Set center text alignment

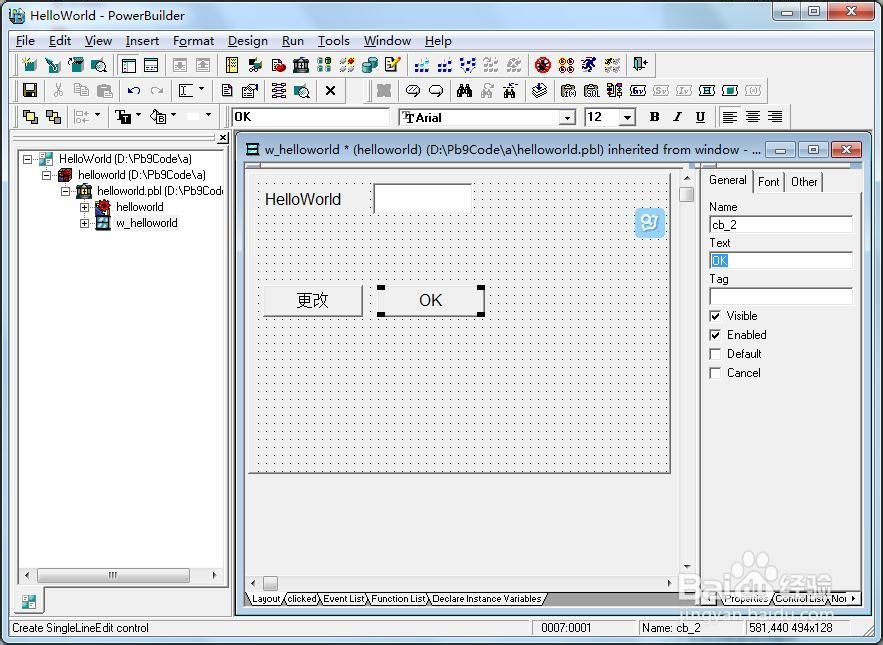753,117
